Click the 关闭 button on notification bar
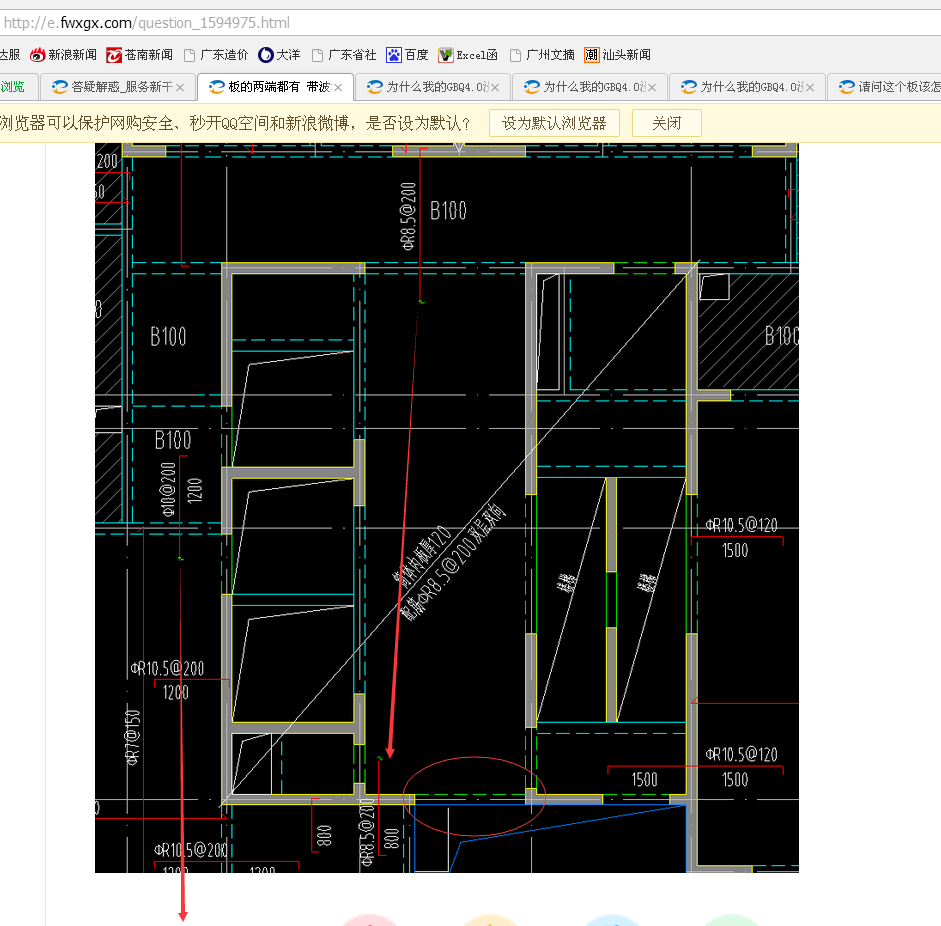Screen dimensions: 941x926 (667, 123)
